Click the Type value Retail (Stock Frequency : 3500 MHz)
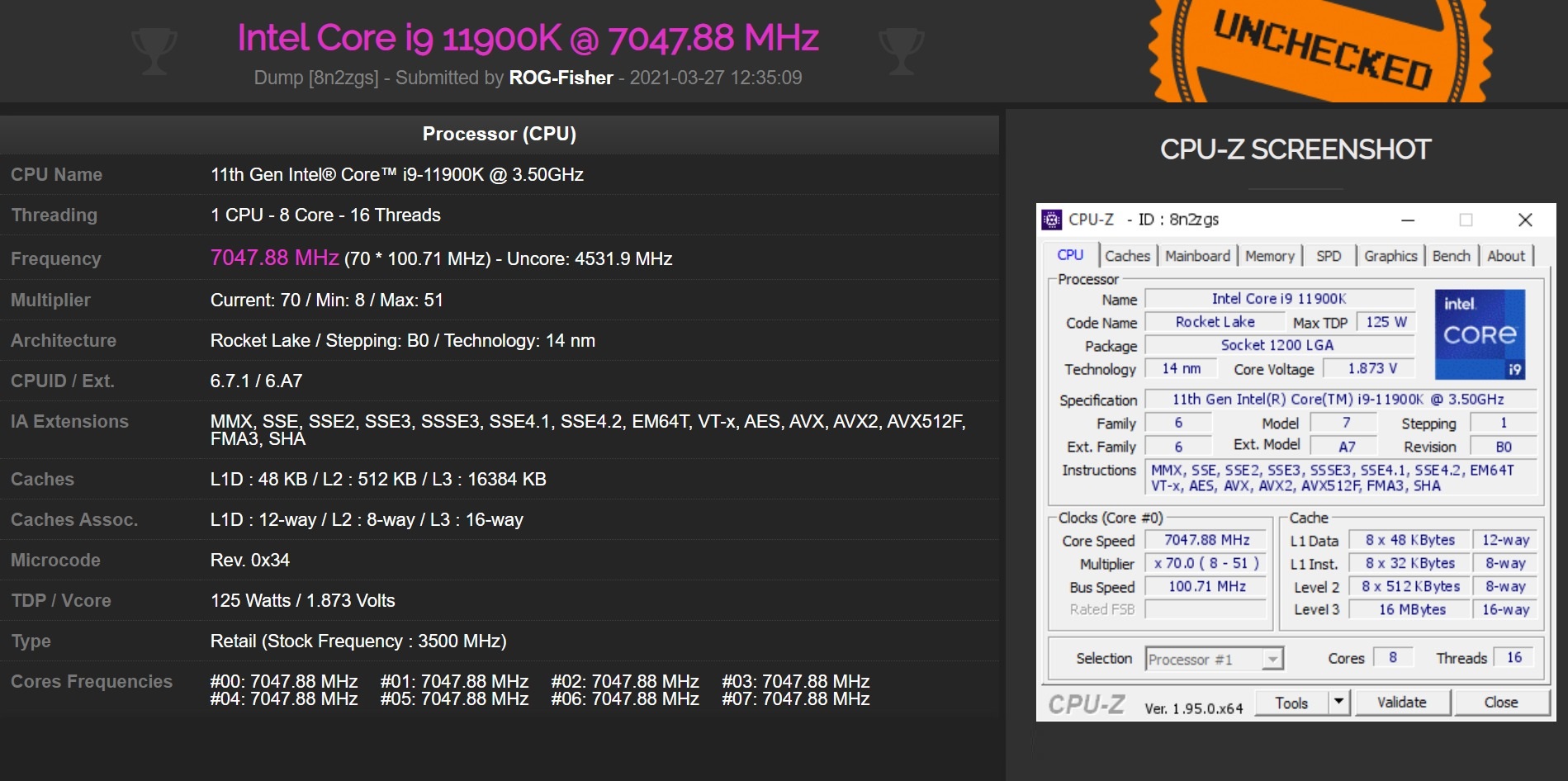 (358, 641)
